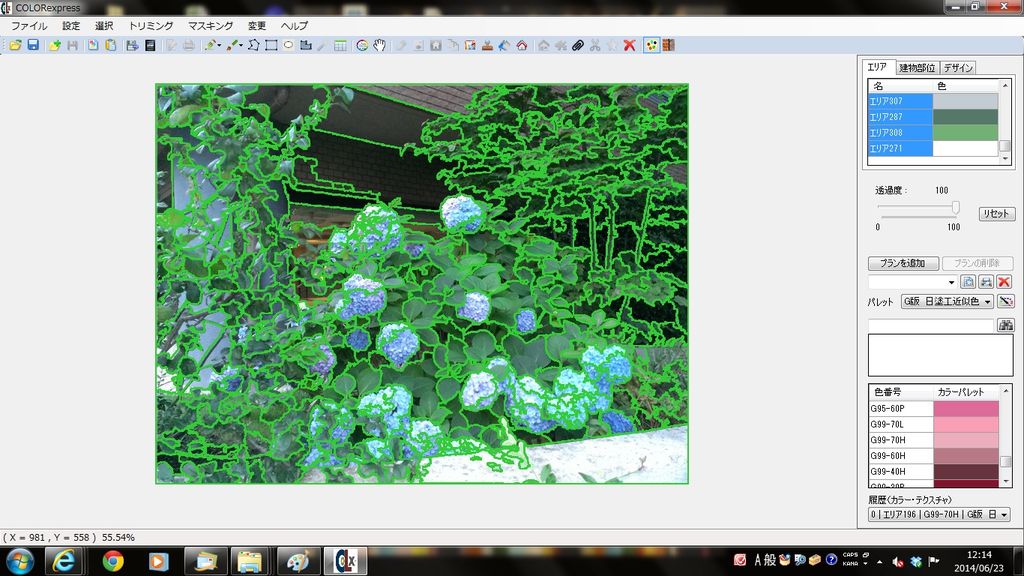
Task: Pick the G99-40H dark maroon swatch
Action: [966, 472]
